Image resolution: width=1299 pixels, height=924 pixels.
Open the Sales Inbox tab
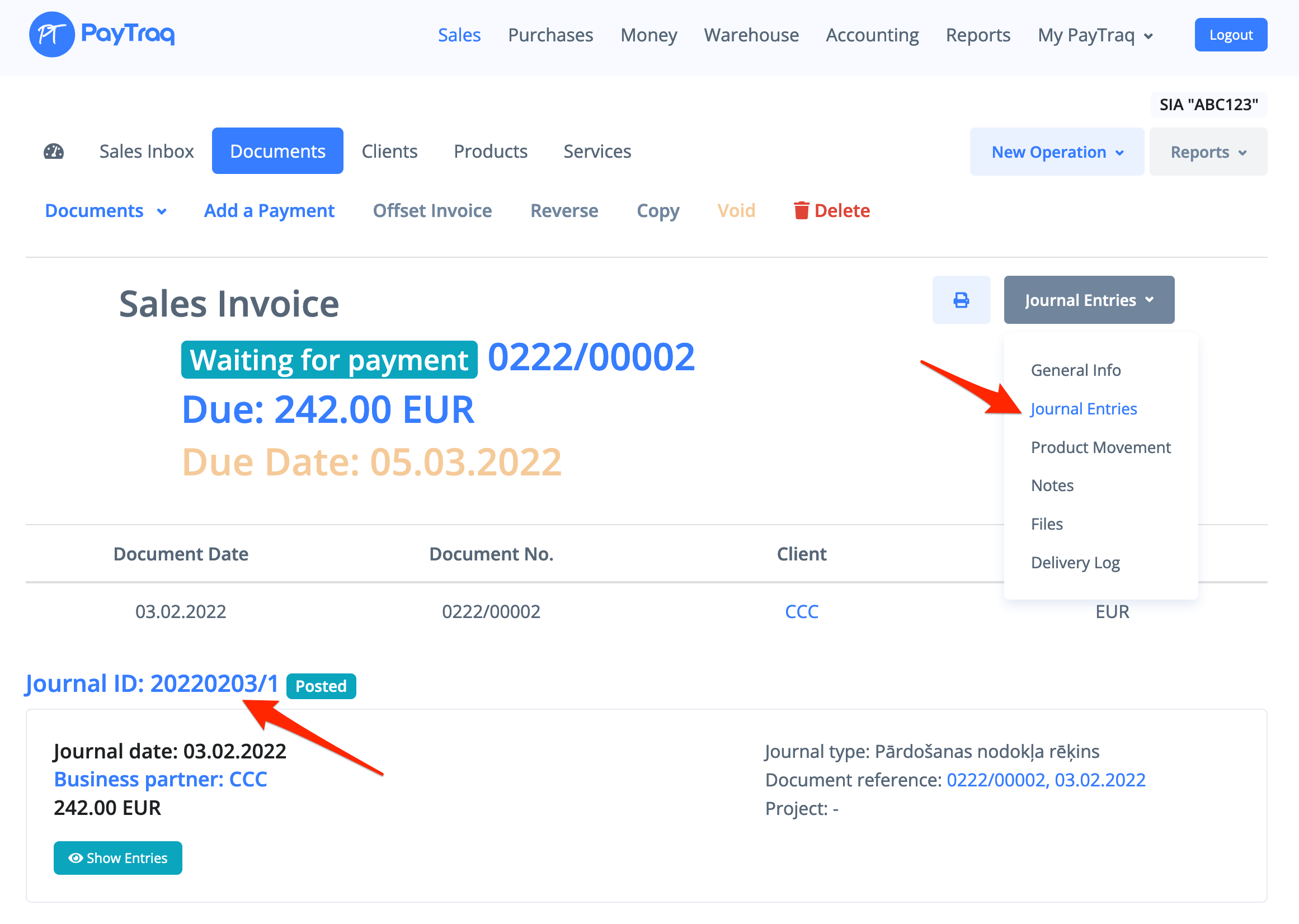[146, 152]
